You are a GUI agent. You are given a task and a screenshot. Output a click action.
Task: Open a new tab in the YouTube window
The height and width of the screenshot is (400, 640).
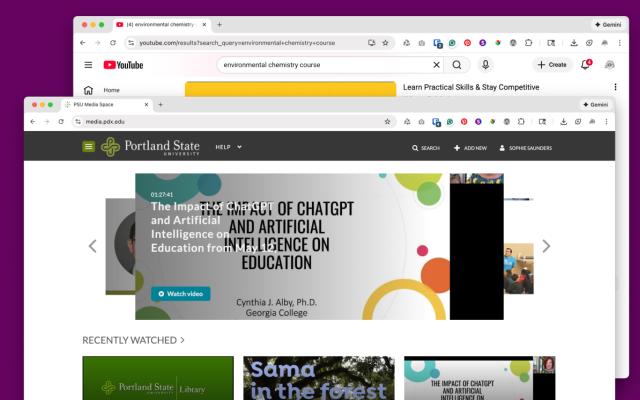point(219,25)
